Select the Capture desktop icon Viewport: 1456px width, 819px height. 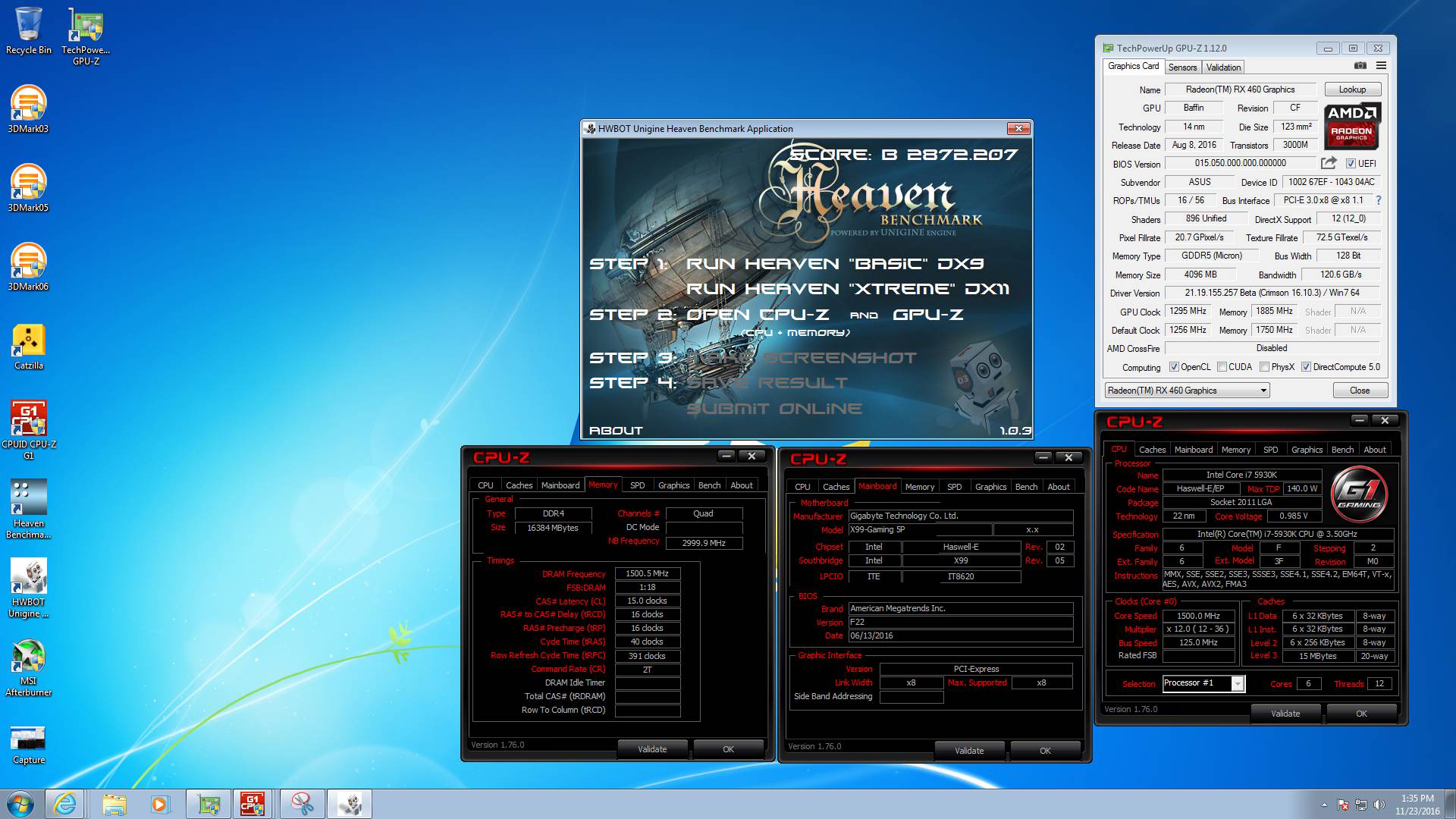[29, 743]
